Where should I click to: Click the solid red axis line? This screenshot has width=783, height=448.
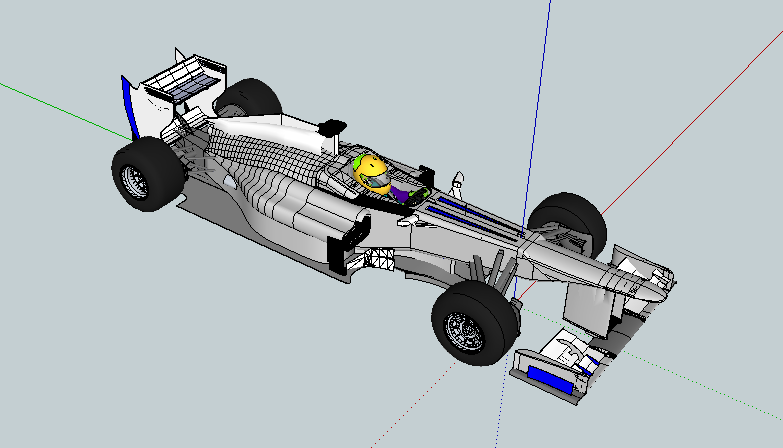692,124
